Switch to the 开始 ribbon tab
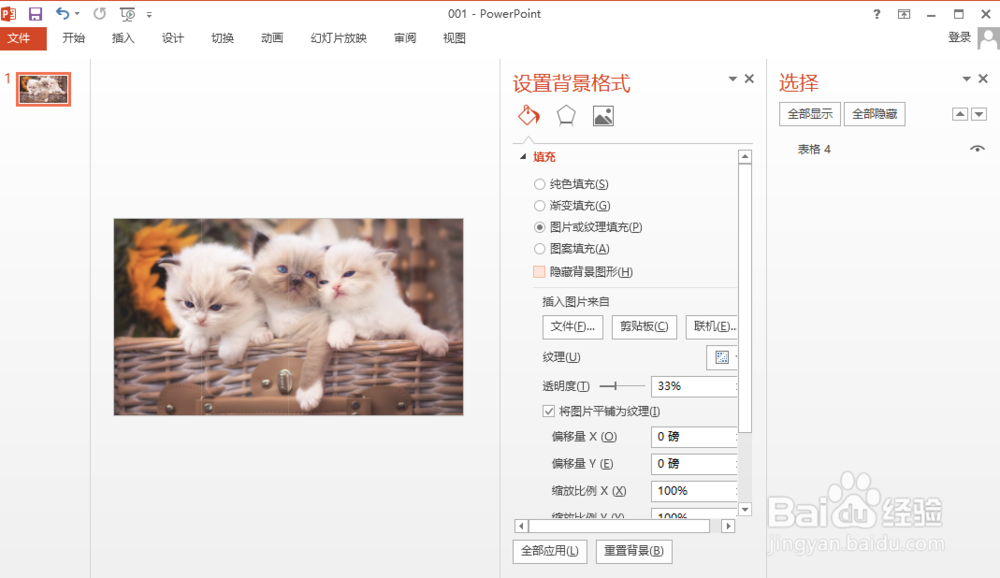 73,38
